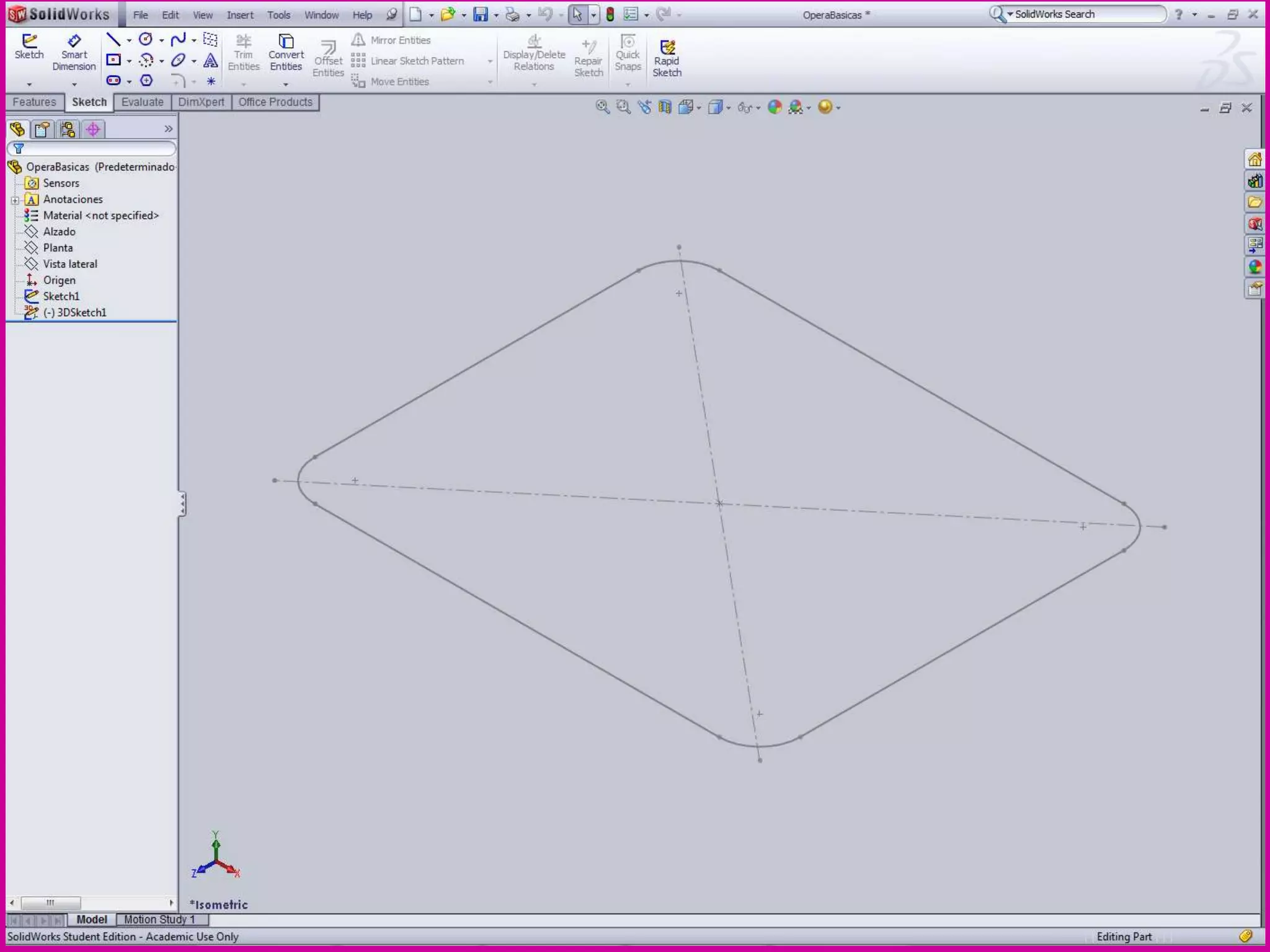This screenshot has width=1270, height=952.
Task: Select the Spline tool
Action: pos(178,40)
